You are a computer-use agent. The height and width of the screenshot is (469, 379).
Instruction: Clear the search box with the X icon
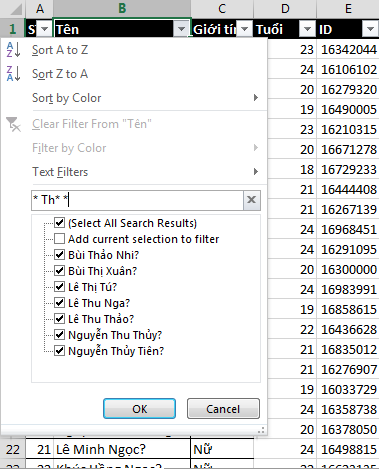pyautogui.click(x=252, y=200)
